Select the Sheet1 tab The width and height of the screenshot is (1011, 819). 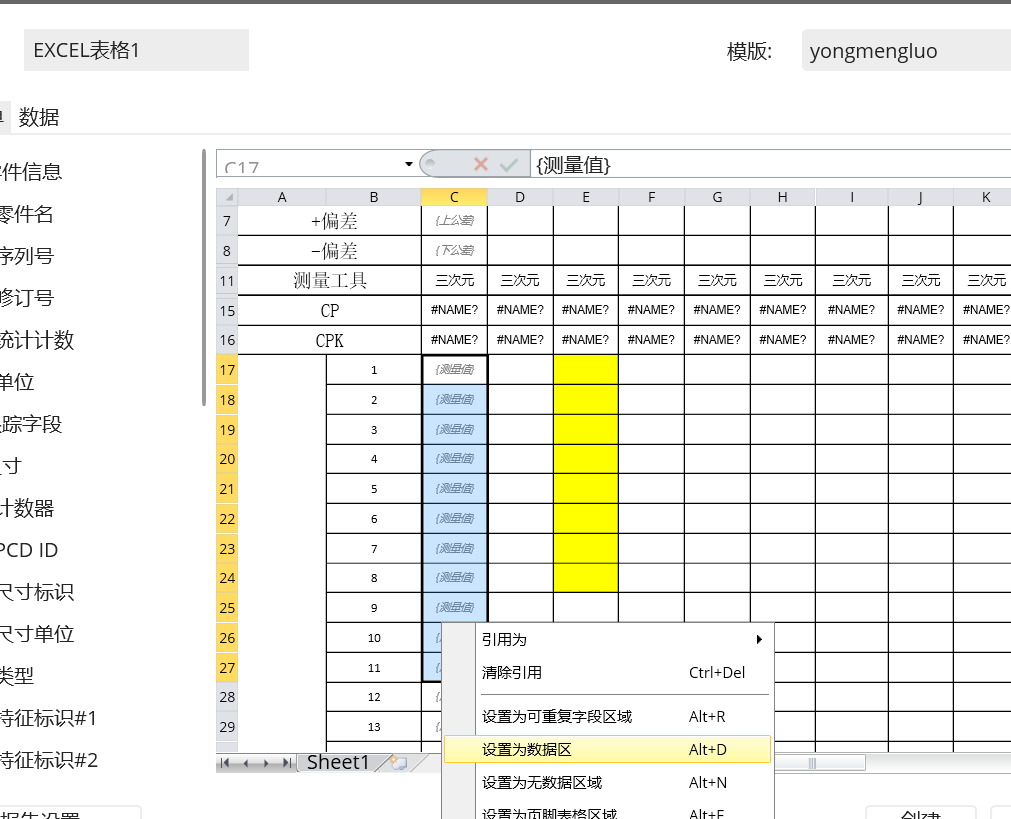click(340, 762)
